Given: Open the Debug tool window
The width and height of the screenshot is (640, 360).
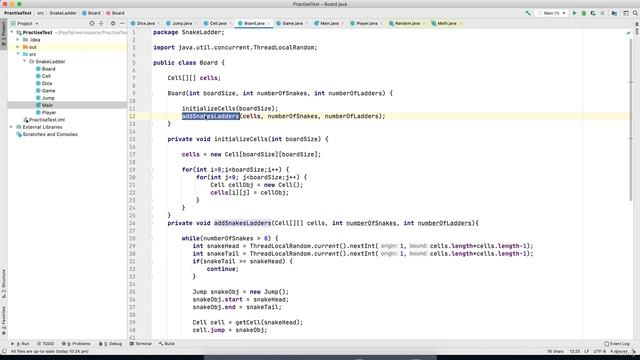Looking at the screenshot, I should click(110, 344).
